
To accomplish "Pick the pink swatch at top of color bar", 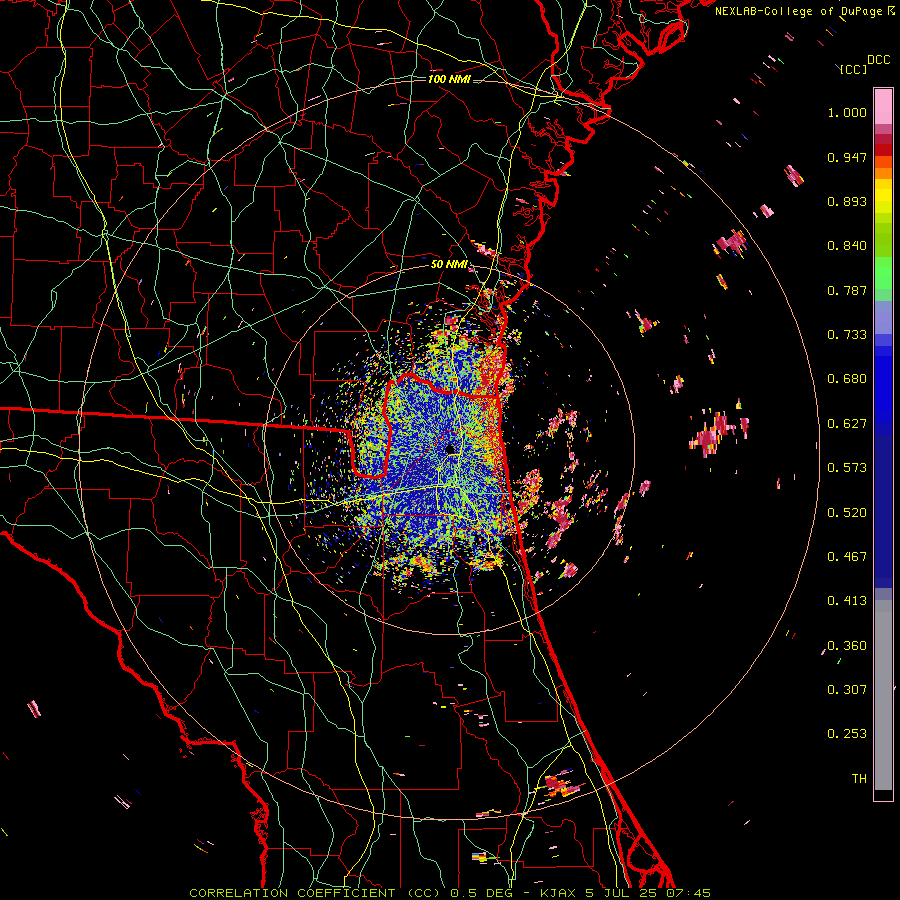I will pos(883,107).
